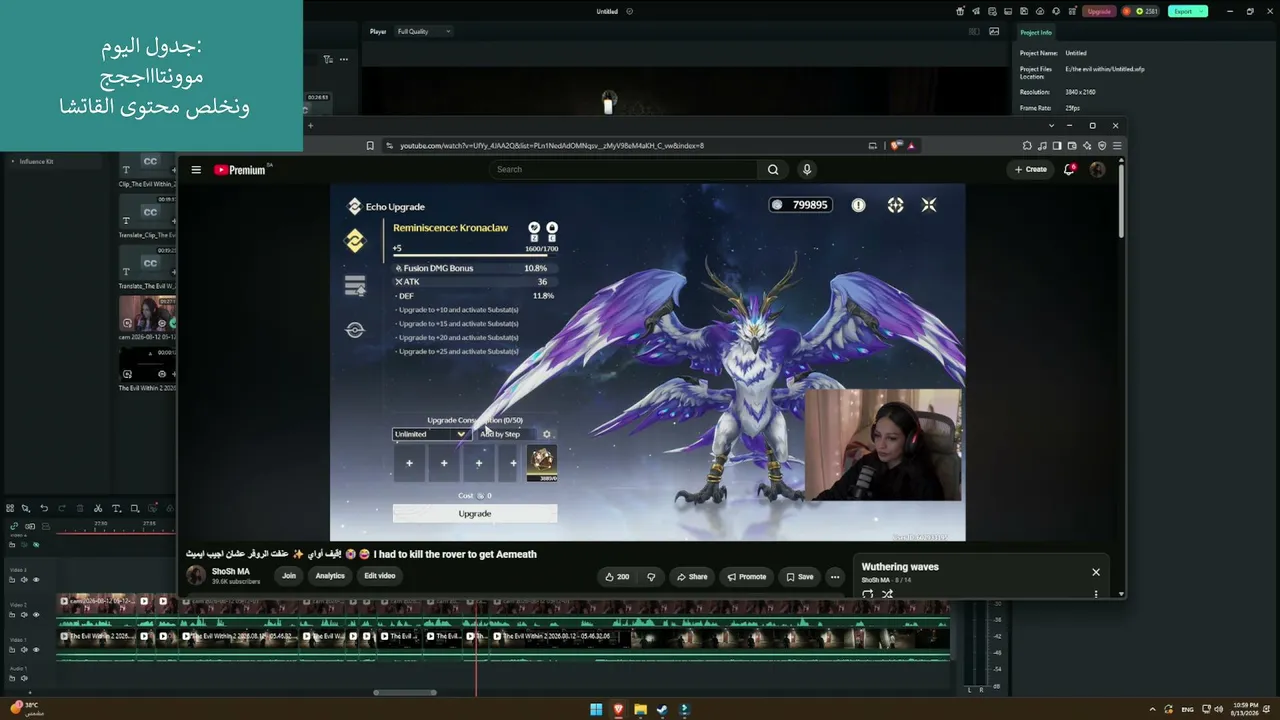This screenshot has height=720, width=1280.
Task: Click the timeline horizontal scrollbar thumb
Action: point(405,692)
